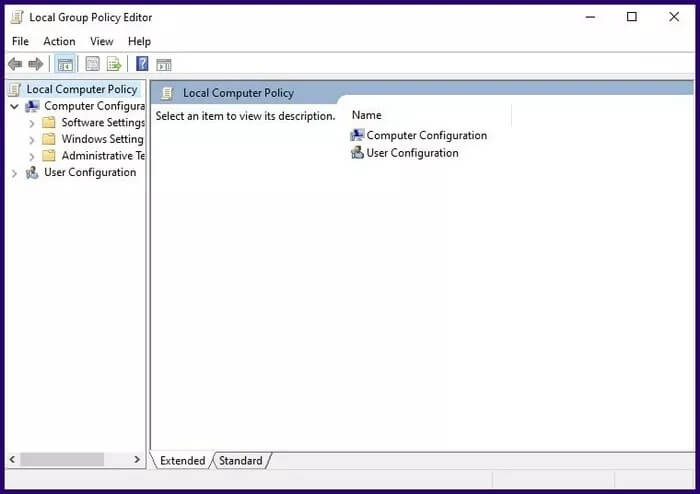
Task: Toggle Show/Hide Action Pane toolbar icon
Action: point(164,65)
